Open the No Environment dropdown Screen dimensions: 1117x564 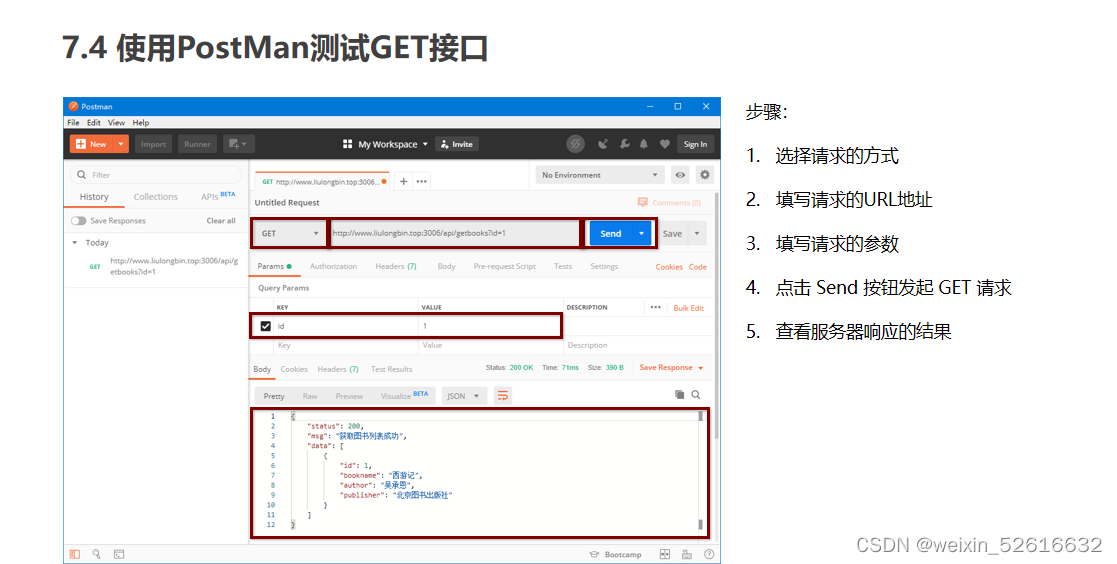pos(600,174)
